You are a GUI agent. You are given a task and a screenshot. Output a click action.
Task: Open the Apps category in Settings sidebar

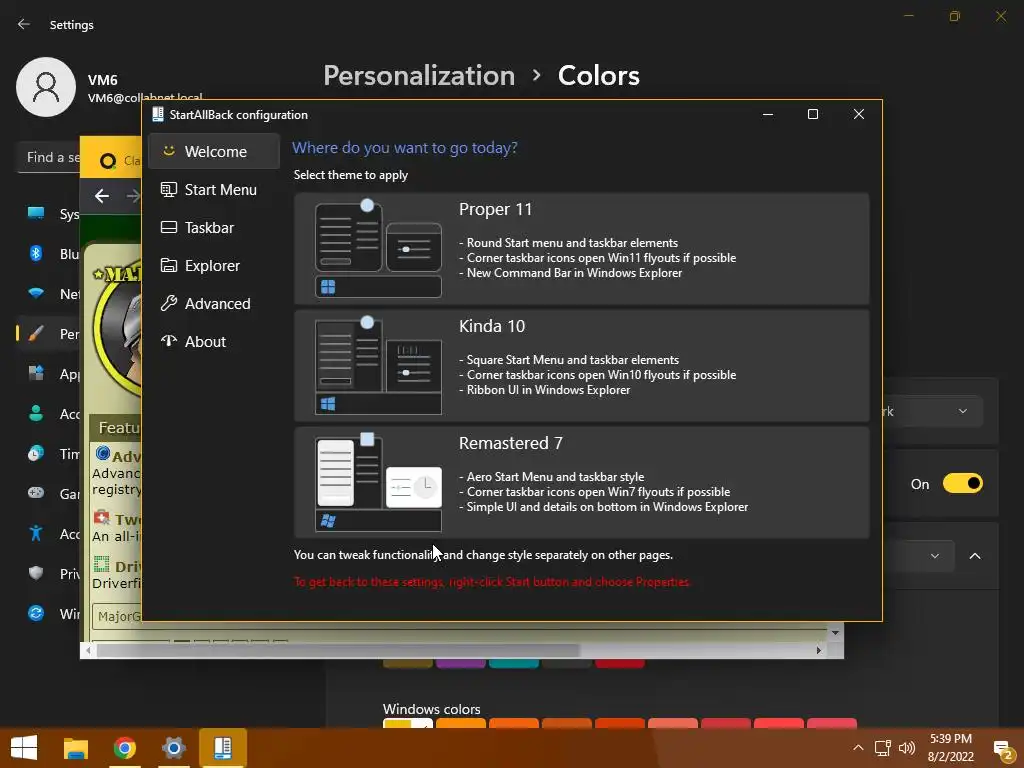click(49, 374)
